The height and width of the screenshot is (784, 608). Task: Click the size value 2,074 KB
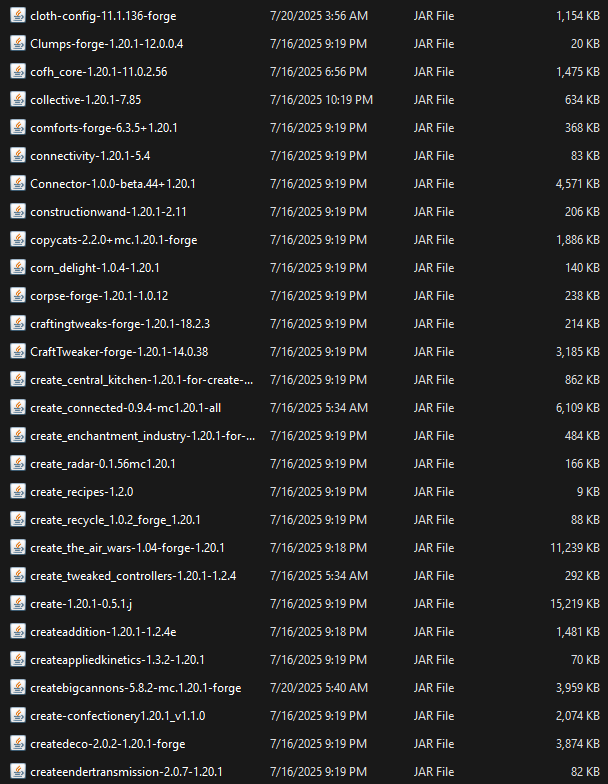click(578, 716)
